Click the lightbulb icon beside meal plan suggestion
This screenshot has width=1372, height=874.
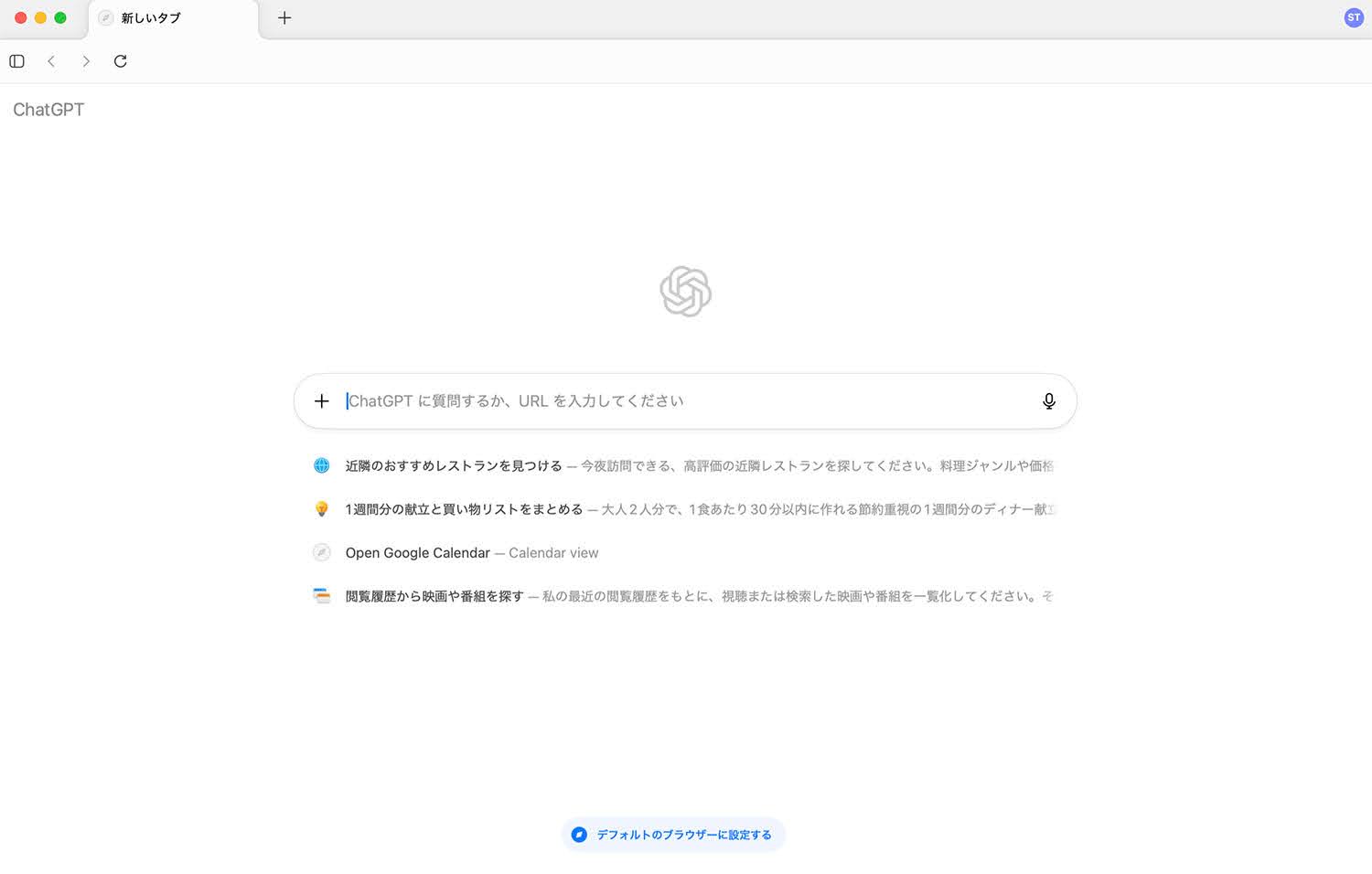click(322, 509)
